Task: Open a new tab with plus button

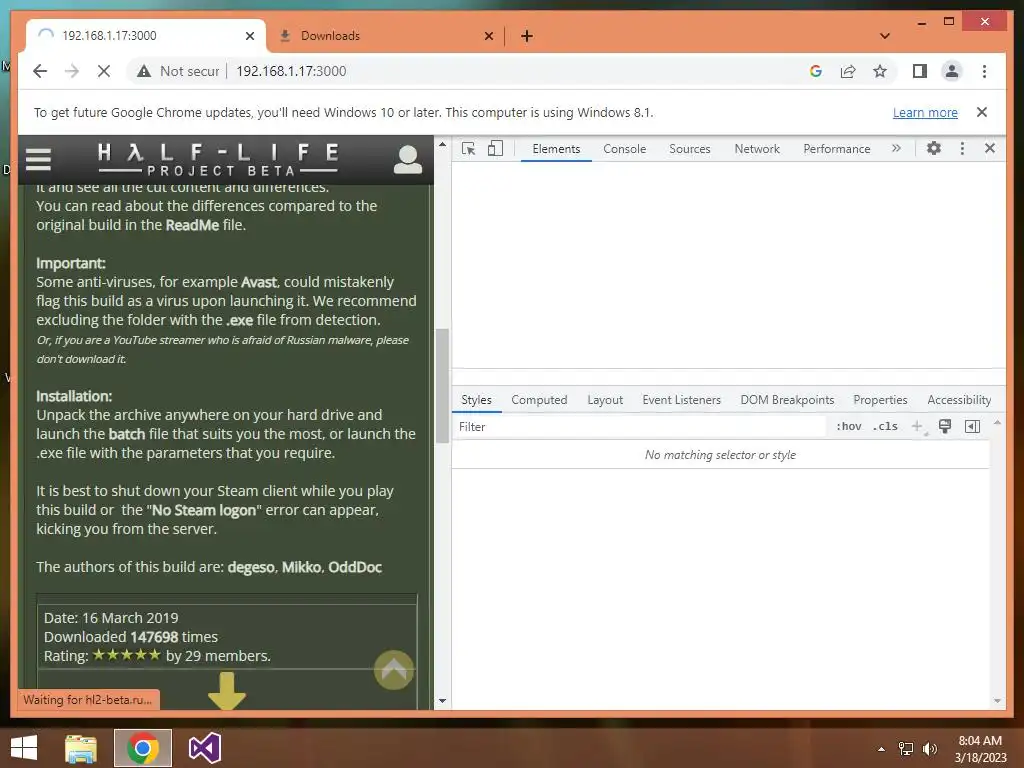Action: click(x=527, y=36)
